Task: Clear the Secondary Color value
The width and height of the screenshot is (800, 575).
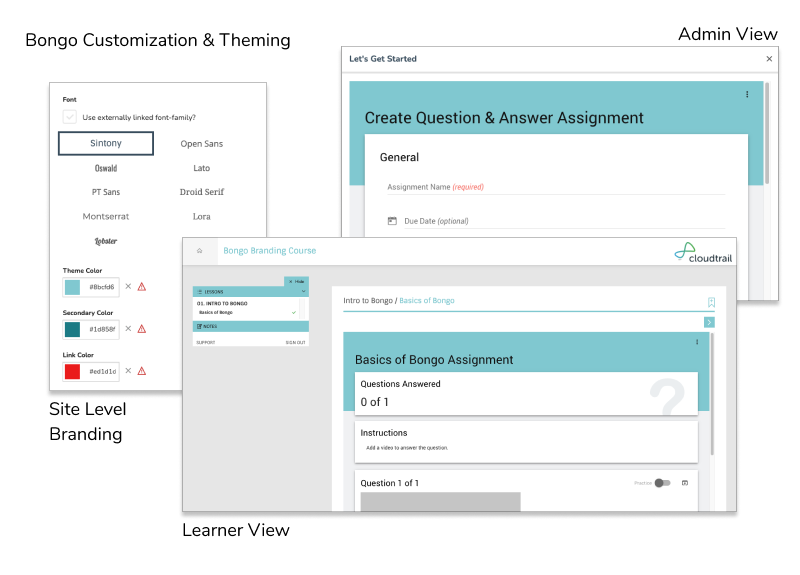Action: (128, 329)
